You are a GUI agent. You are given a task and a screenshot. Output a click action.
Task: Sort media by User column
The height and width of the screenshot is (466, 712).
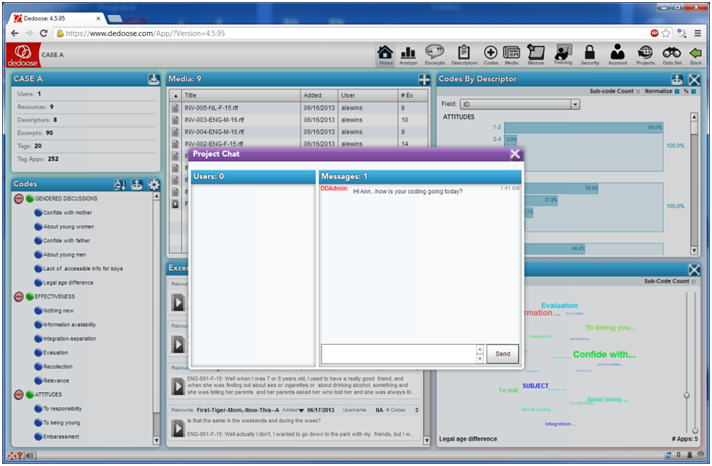point(368,96)
